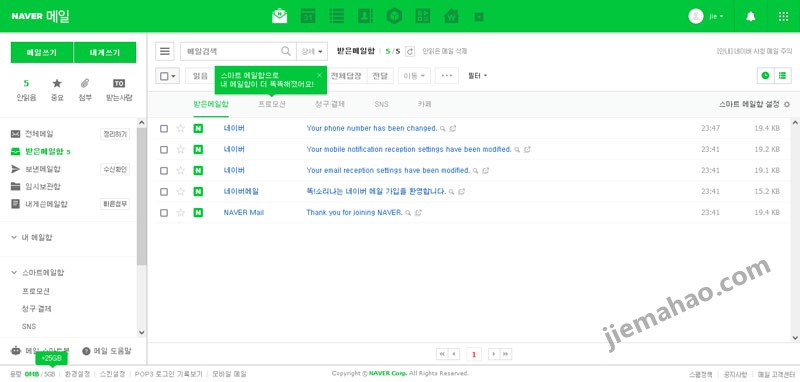
Task: Open the 상세 advanced search dropdown
Action: 312,51
